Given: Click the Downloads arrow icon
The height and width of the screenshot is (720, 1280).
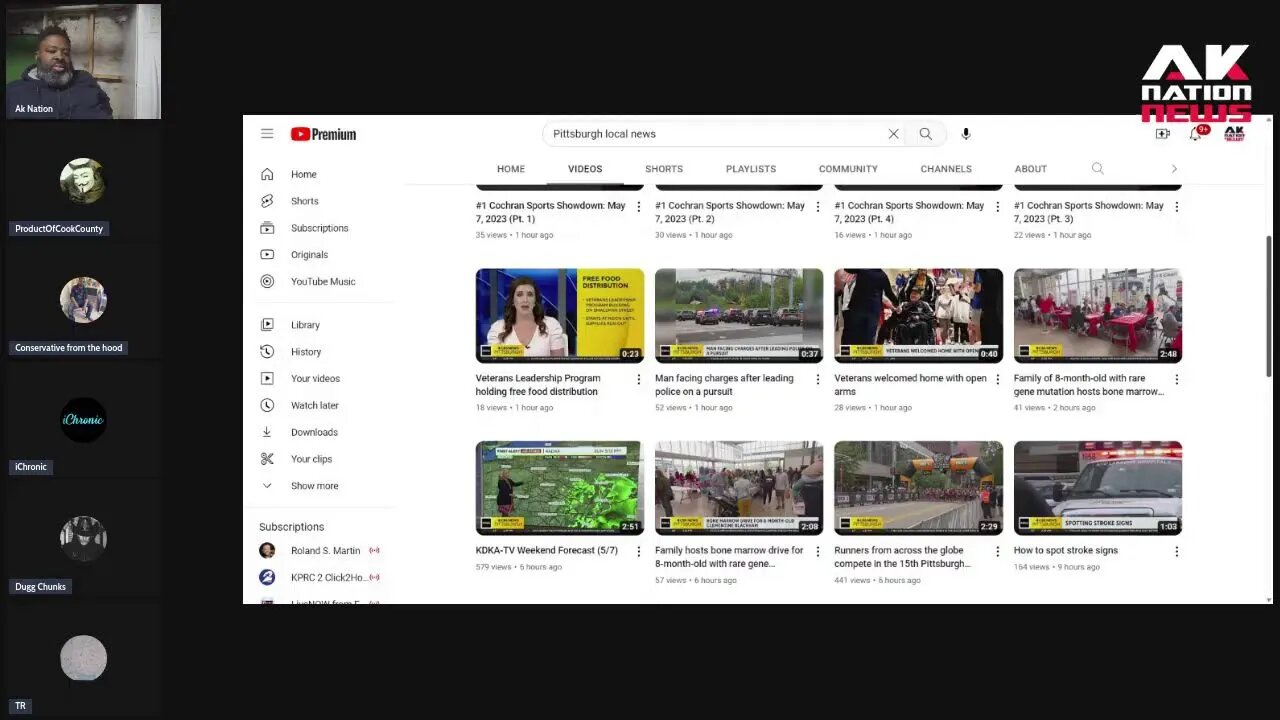Looking at the screenshot, I should pyautogui.click(x=267, y=432).
